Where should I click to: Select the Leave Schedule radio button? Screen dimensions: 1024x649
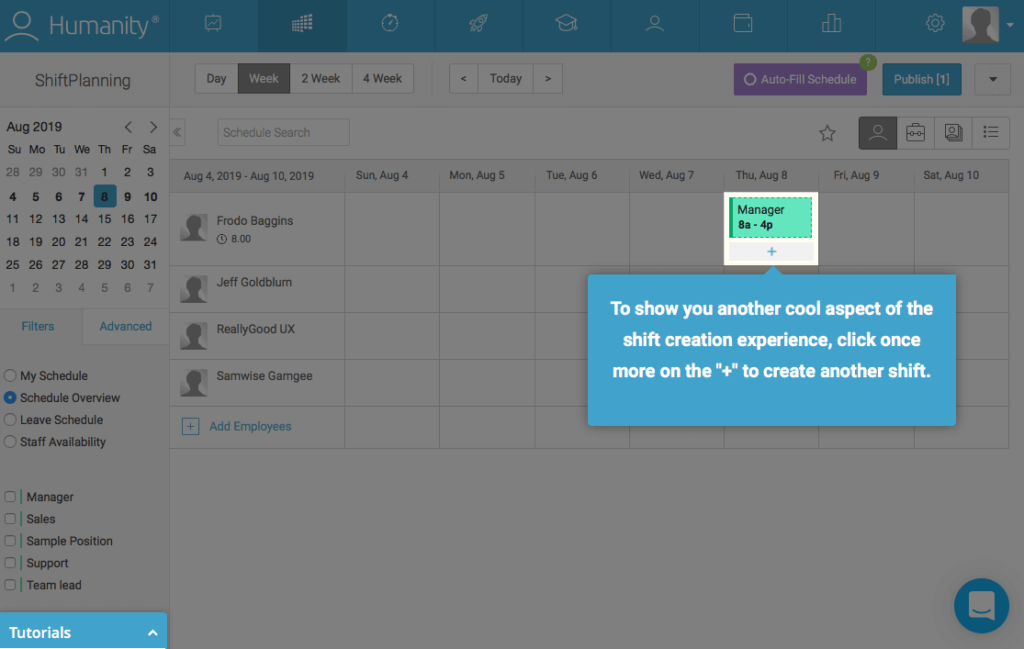8,419
